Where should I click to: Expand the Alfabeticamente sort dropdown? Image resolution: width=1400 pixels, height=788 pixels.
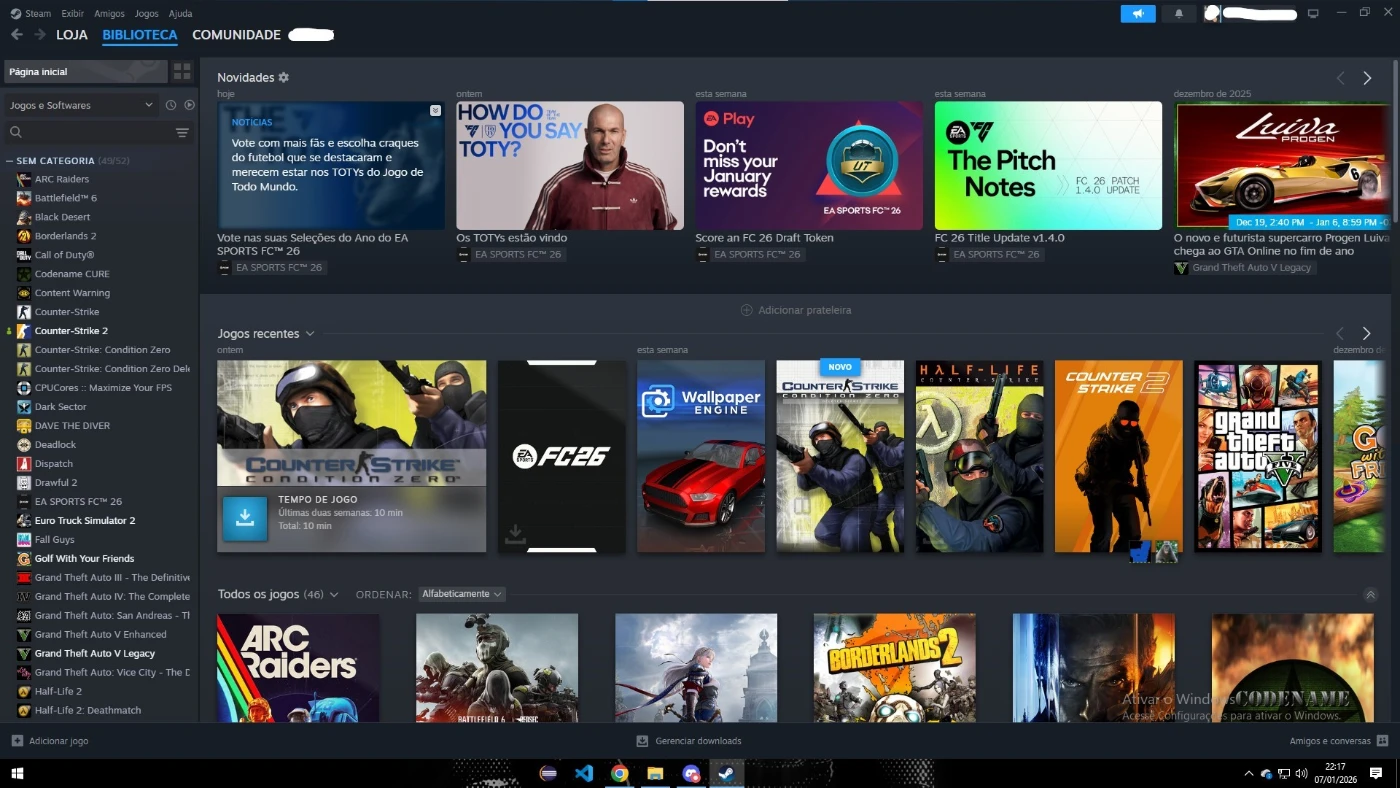462,594
